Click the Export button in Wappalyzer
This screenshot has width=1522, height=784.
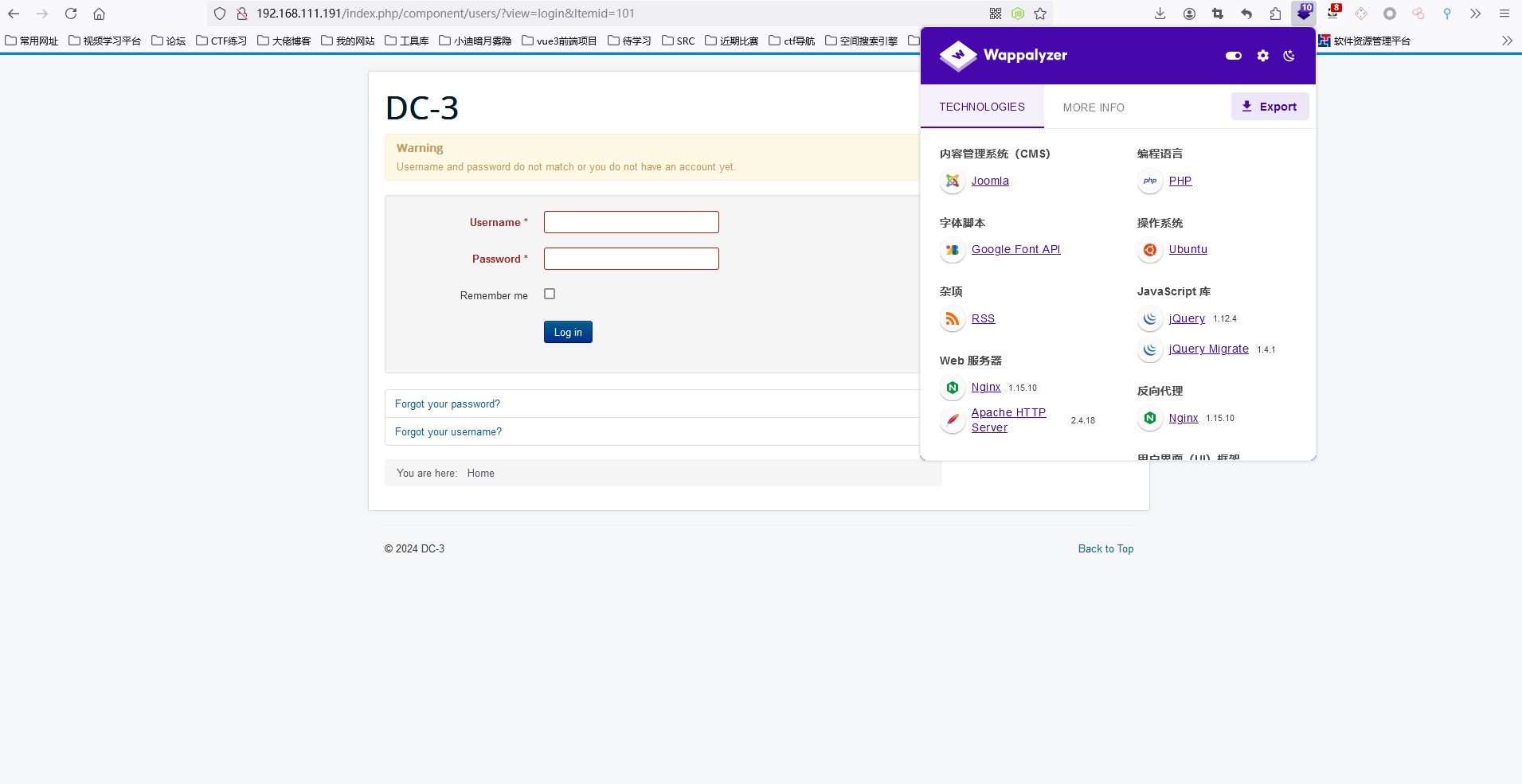pos(1270,107)
